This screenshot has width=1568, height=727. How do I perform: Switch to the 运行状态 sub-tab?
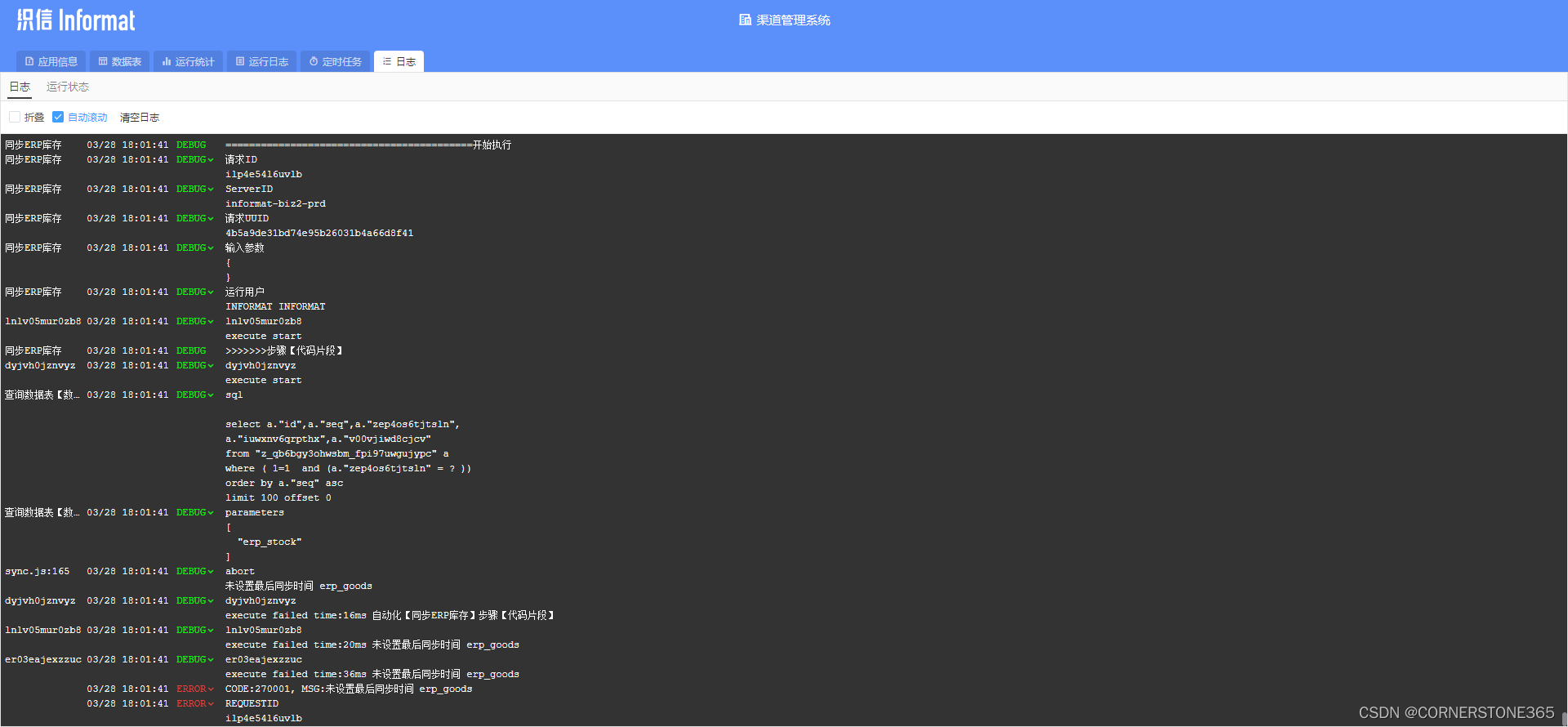pyautogui.click(x=68, y=87)
